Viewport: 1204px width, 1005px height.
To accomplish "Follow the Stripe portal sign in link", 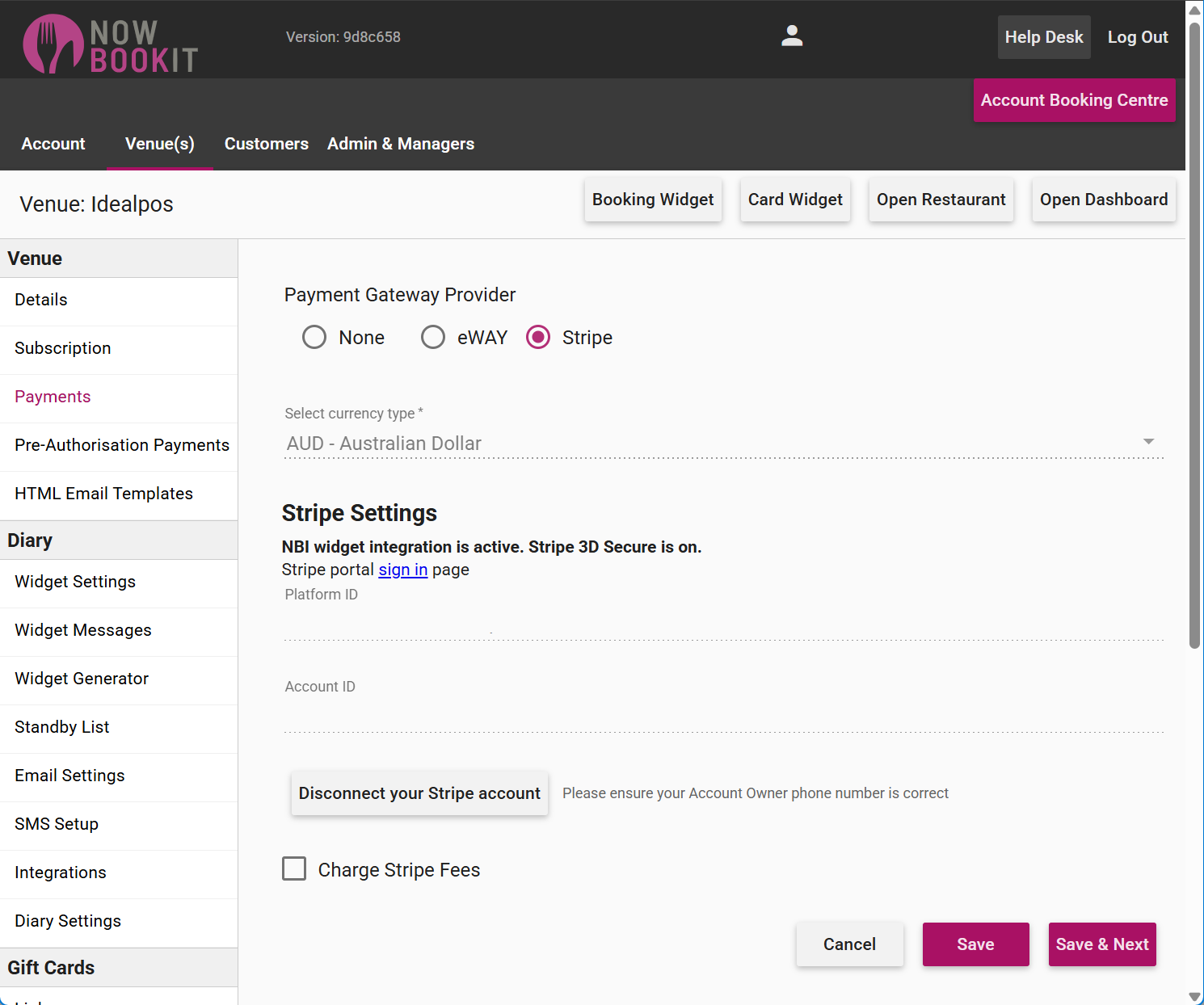I will coord(402,570).
